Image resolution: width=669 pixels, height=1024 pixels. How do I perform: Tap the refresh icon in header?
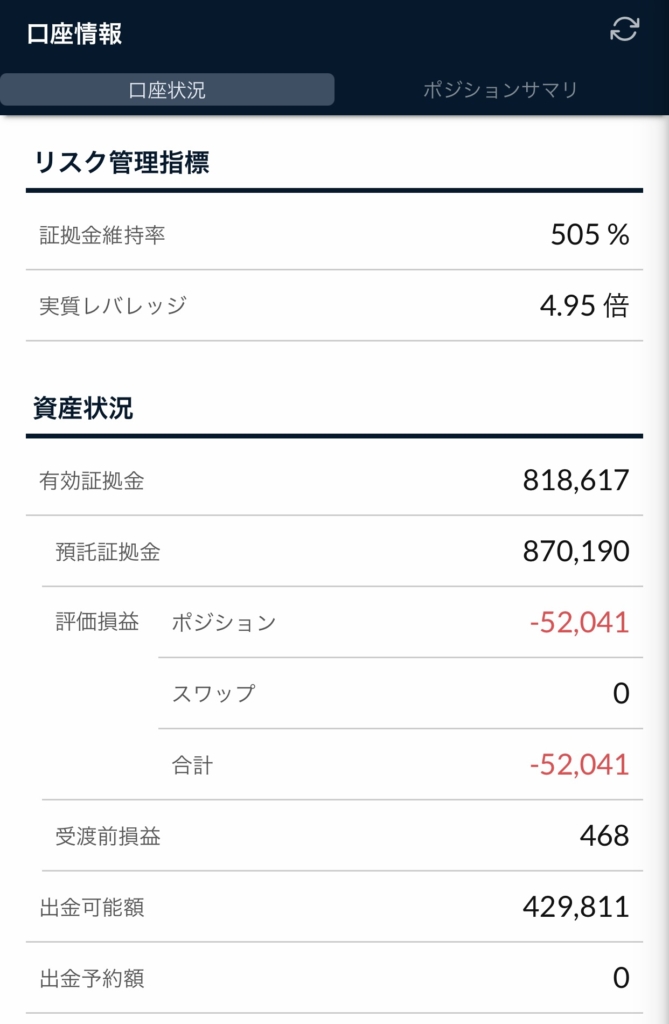click(x=624, y=29)
